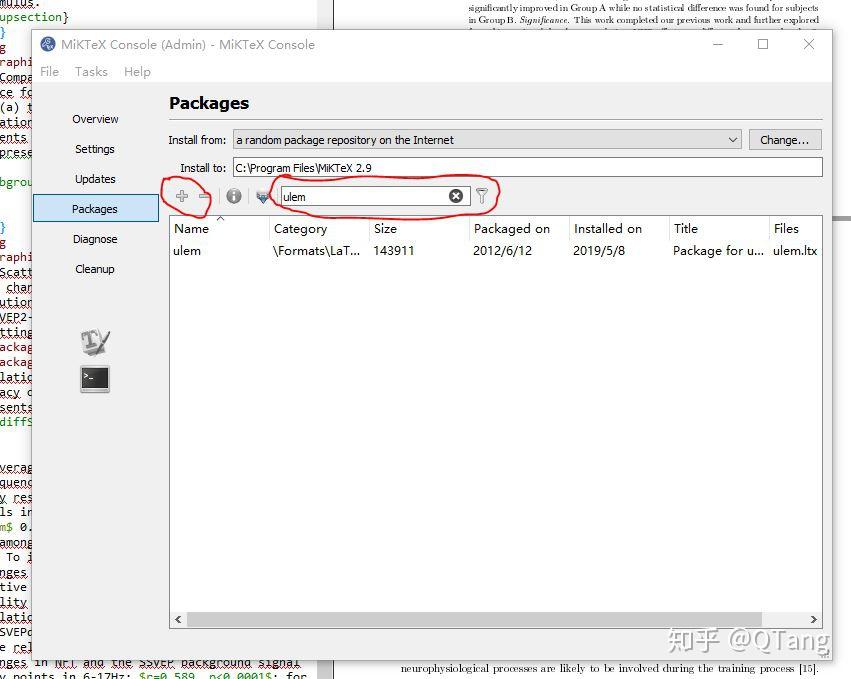Screen dimensions: 851x679
Task: Click the 2012/6/12 packaged date cell
Action: point(503,251)
